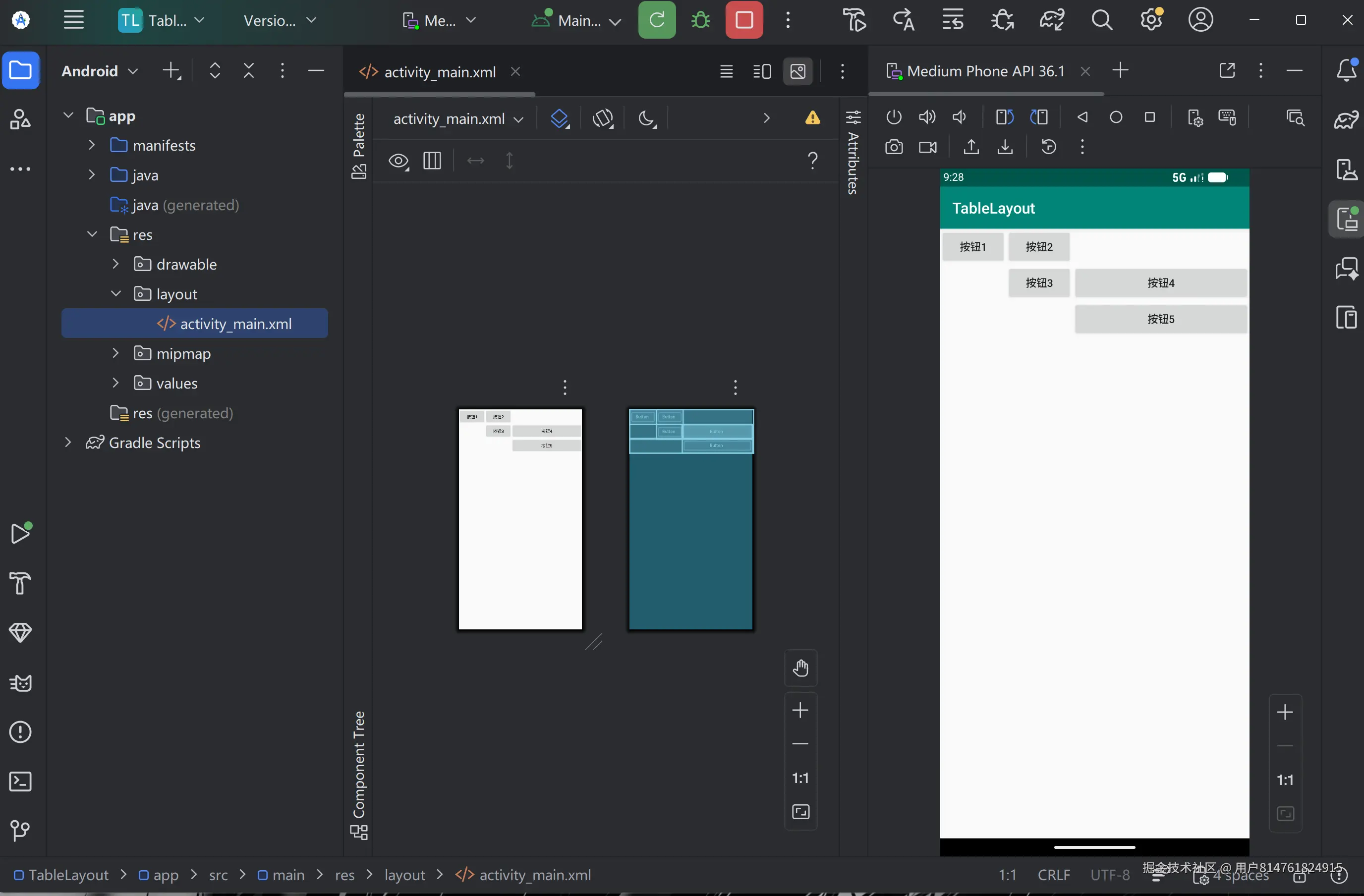Tap the 按钮5 button in emulator
Screen dimensions: 1364x896
click(1161, 319)
